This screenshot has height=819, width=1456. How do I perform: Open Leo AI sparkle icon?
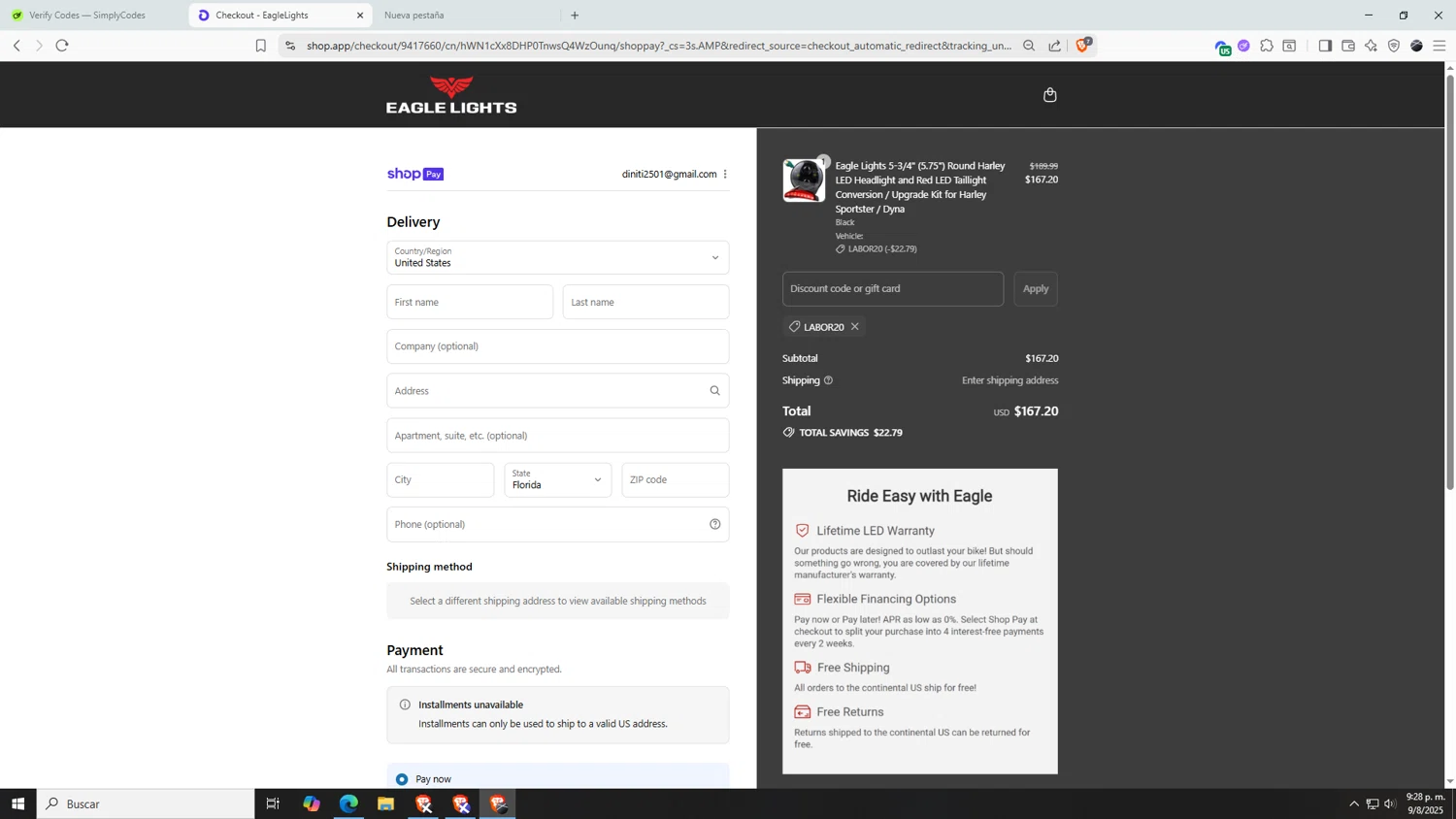tap(1371, 46)
